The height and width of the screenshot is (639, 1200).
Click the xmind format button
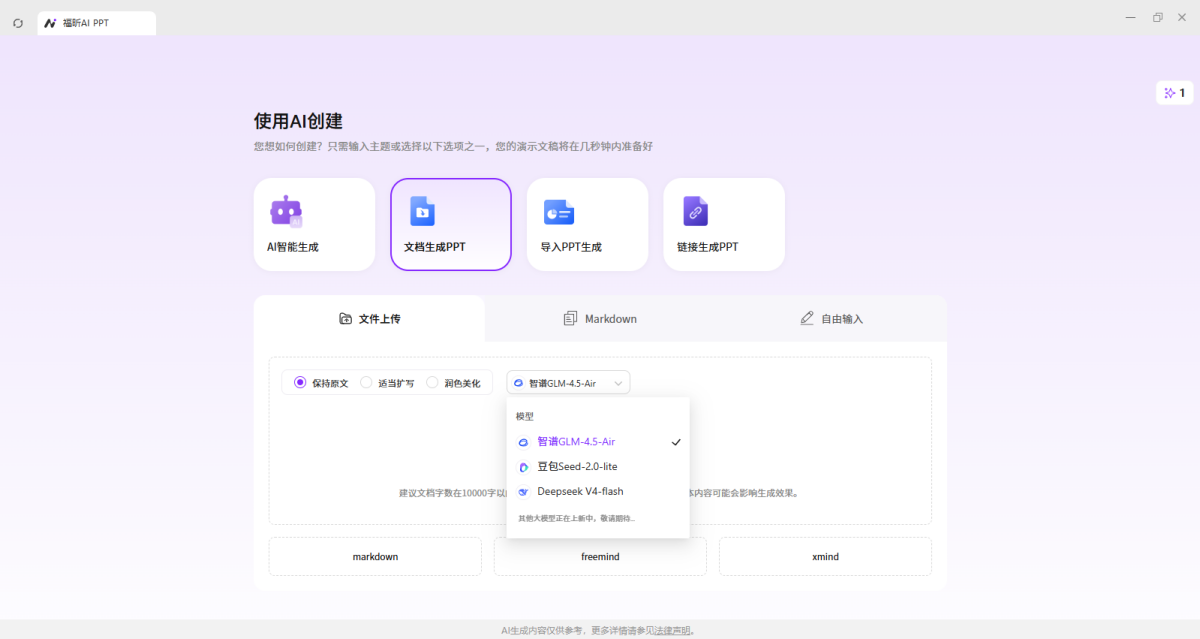coord(825,557)
